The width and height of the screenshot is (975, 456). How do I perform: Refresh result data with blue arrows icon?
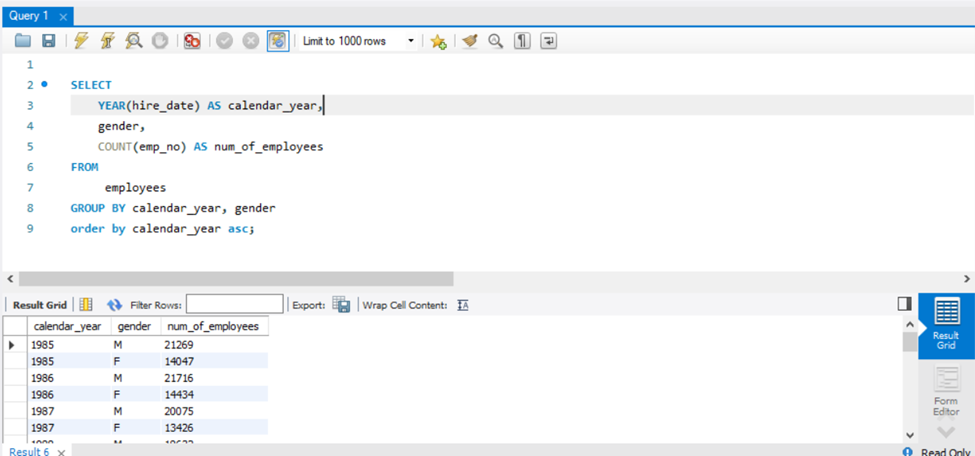click(x=114, y=305)
